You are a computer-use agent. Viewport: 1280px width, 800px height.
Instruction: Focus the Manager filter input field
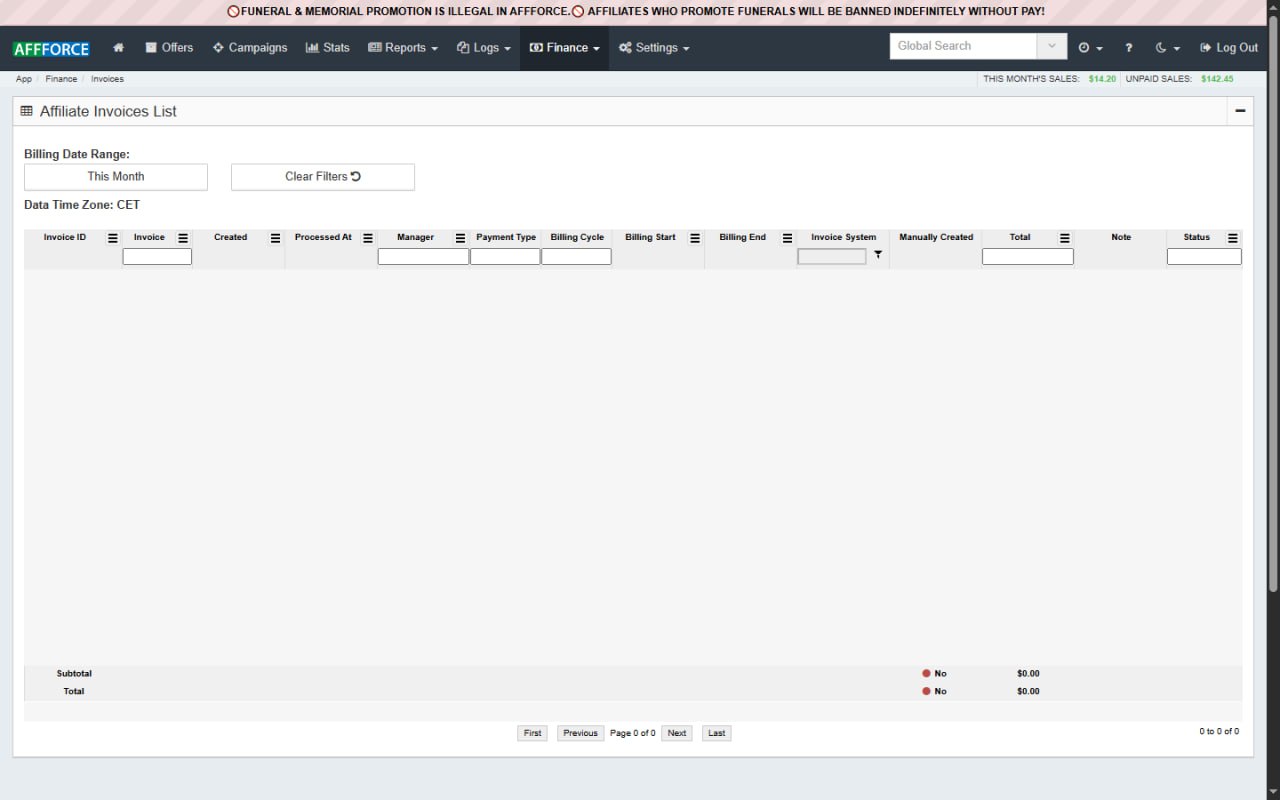point(423,257)
